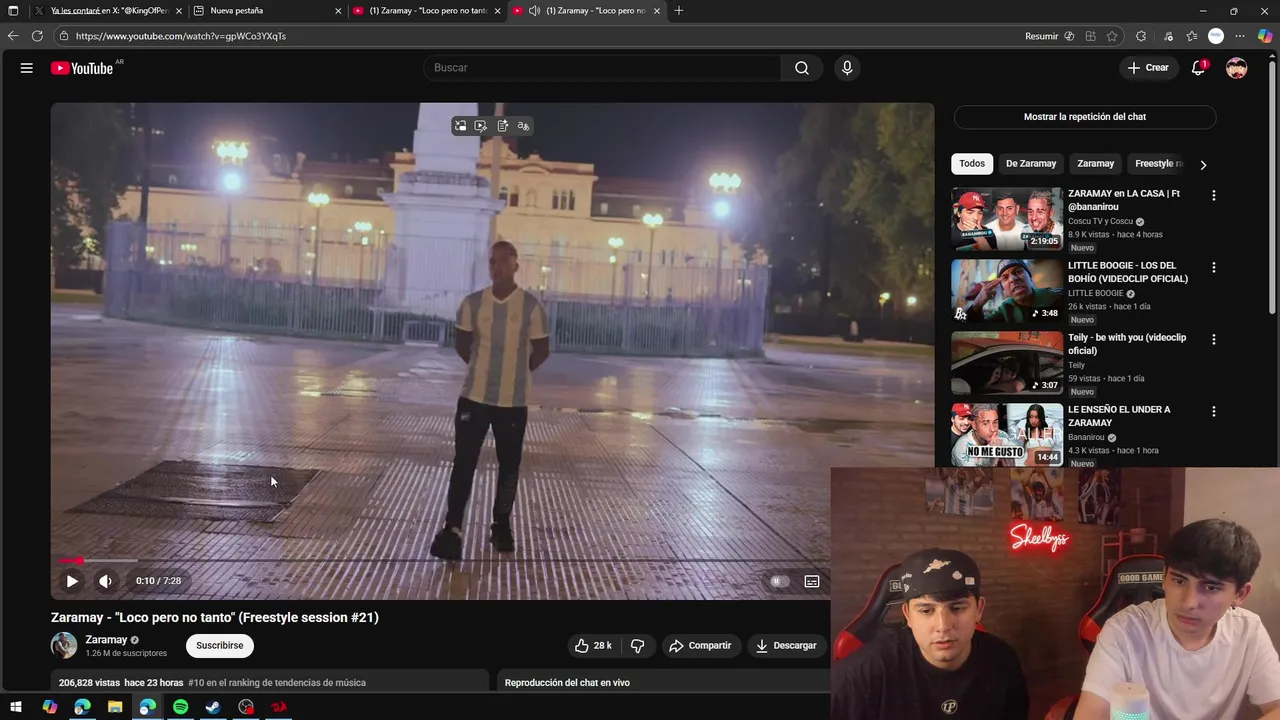This screenshot has width=1280, height=720.
Task: Select the De Zaramay filter chip
Action: 1031,164
